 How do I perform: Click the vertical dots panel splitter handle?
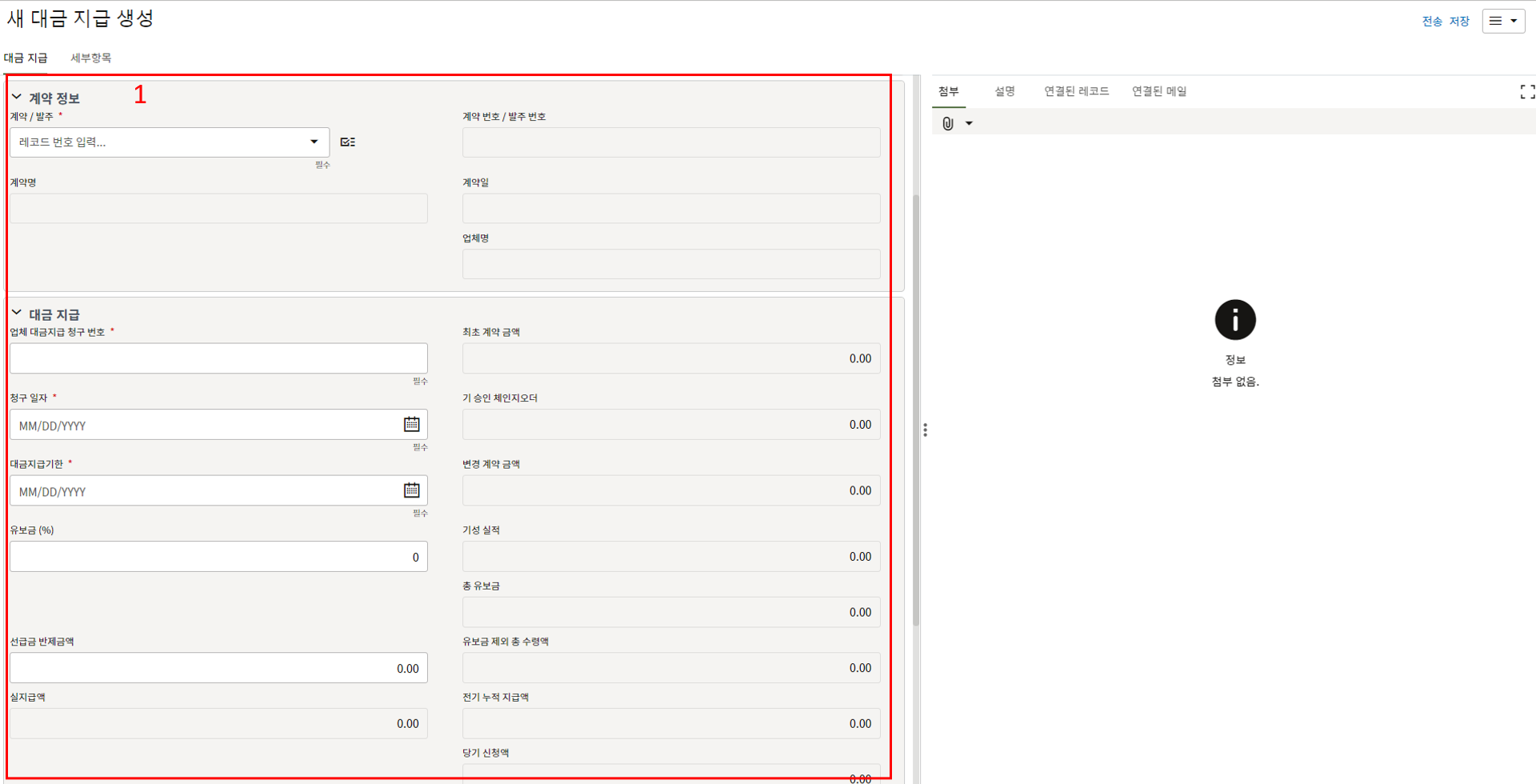(x=925, y=430)
